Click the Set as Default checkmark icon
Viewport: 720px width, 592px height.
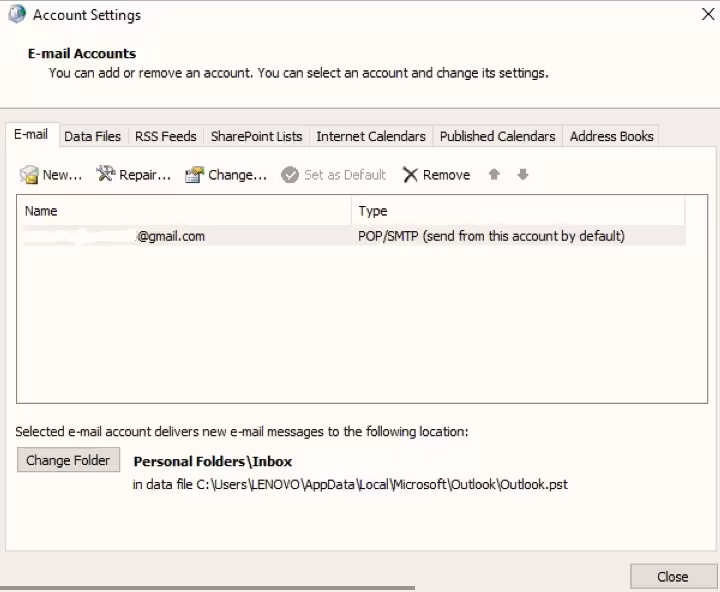pos(290,175)
